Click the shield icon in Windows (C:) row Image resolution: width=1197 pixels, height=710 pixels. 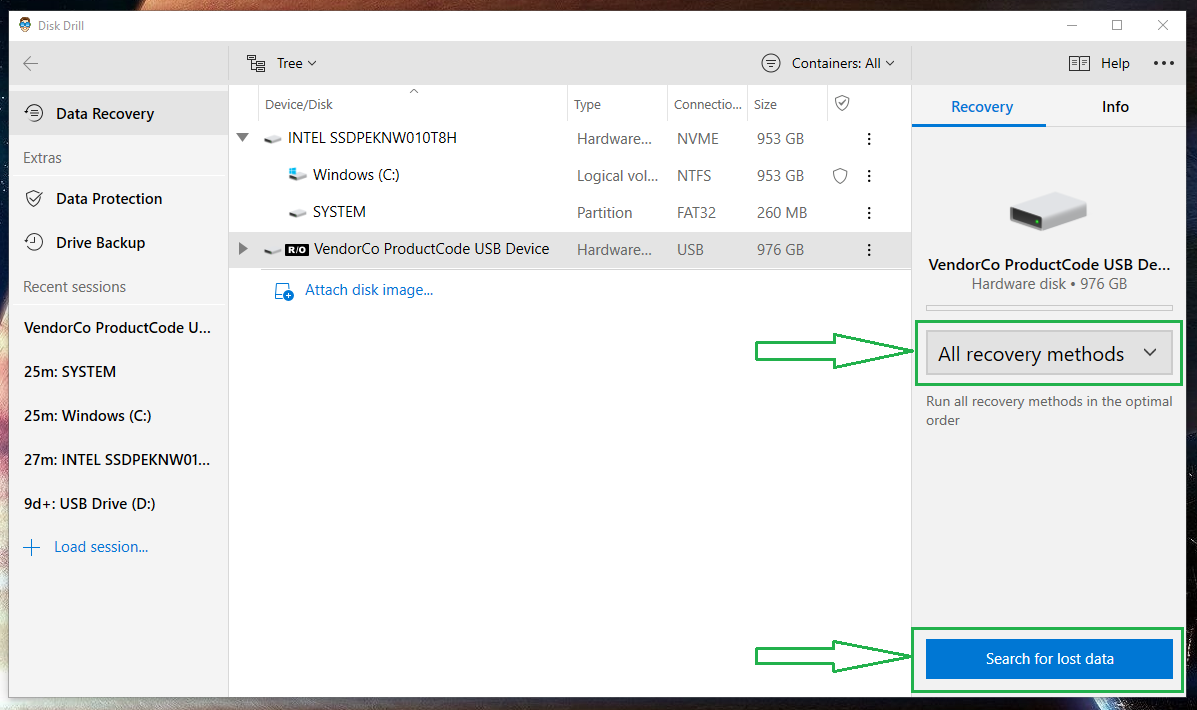[840, 176]
